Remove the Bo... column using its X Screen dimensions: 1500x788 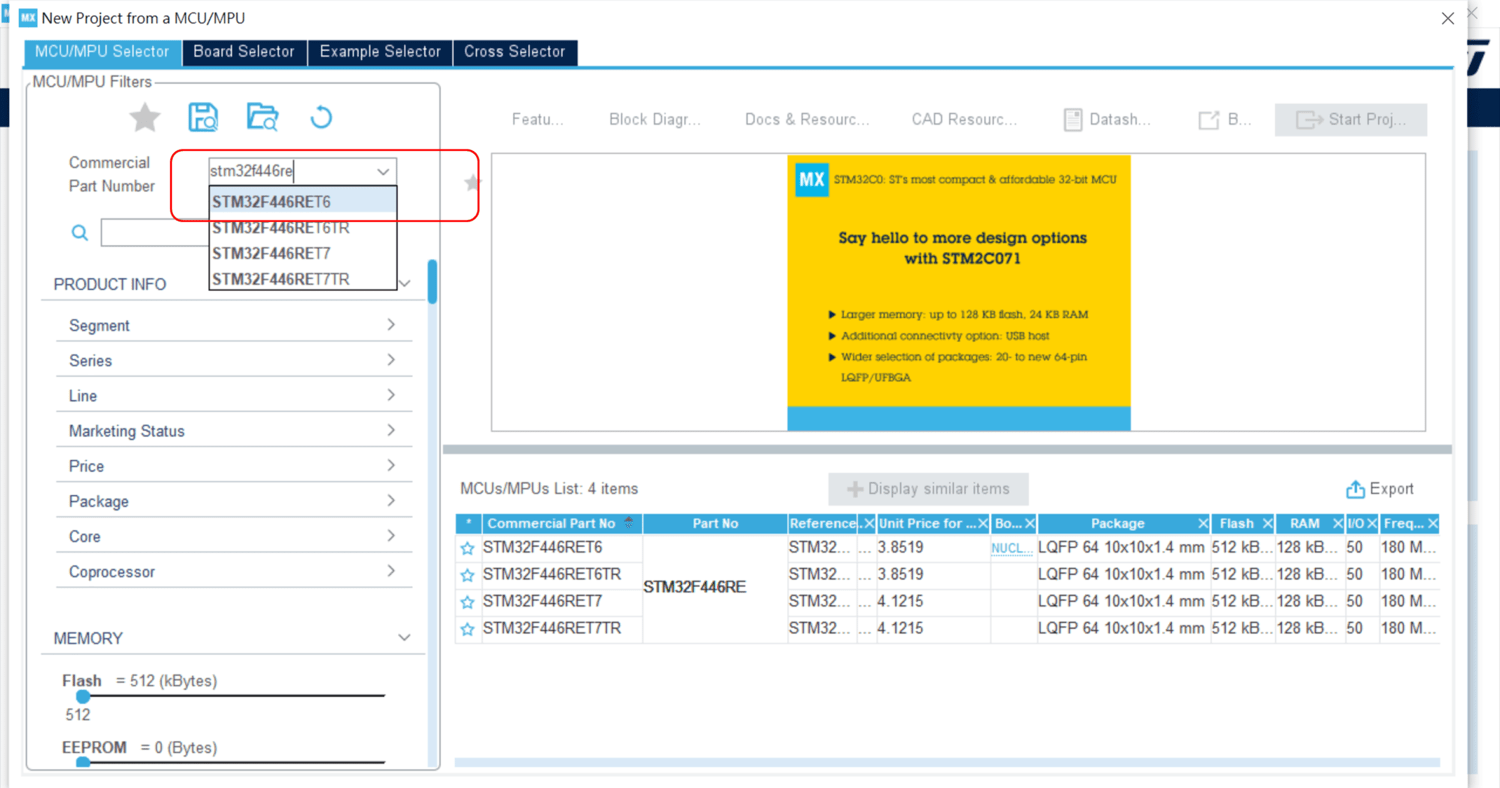click(1029, 524)
